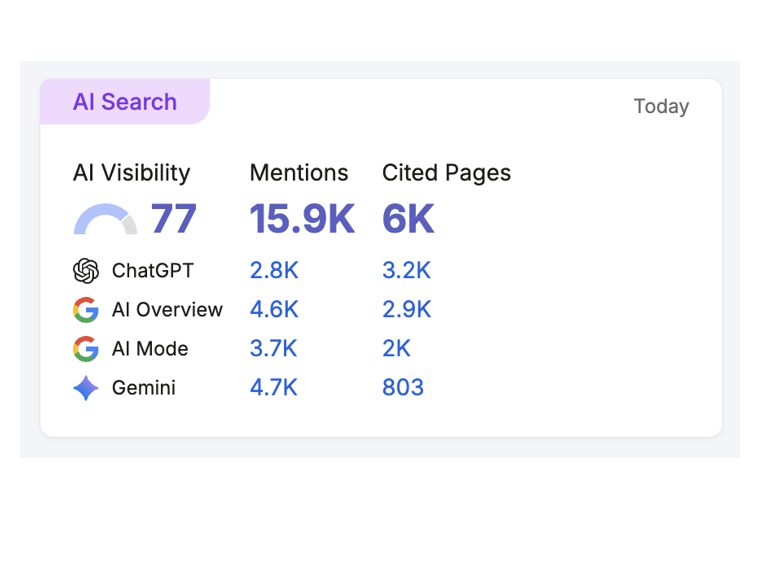Click the total Cited Pages 6K figure

pyautogui.click(x=408, y=219)
